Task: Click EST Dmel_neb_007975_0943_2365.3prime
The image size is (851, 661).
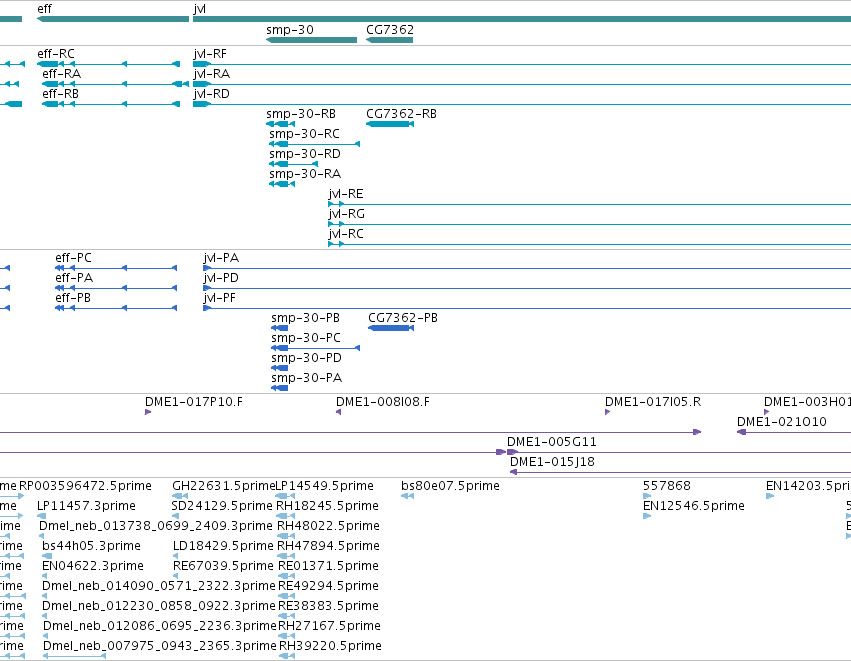Action: 74,657
